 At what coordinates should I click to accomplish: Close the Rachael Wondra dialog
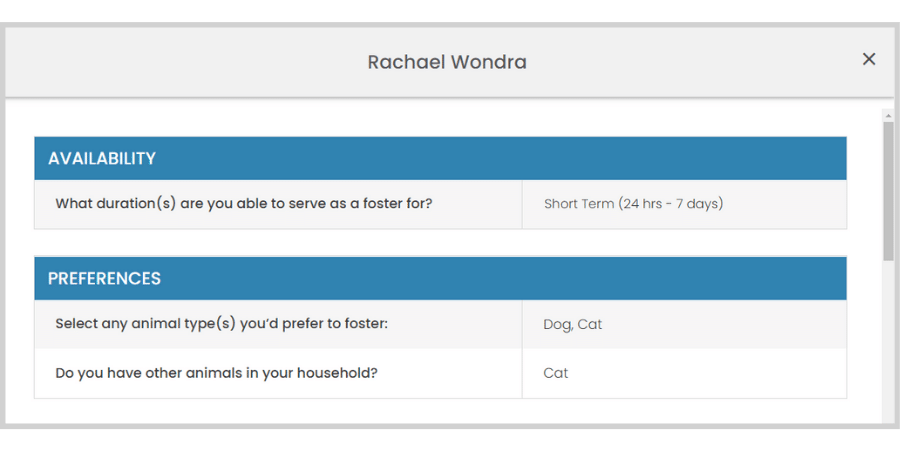[868, 59]
